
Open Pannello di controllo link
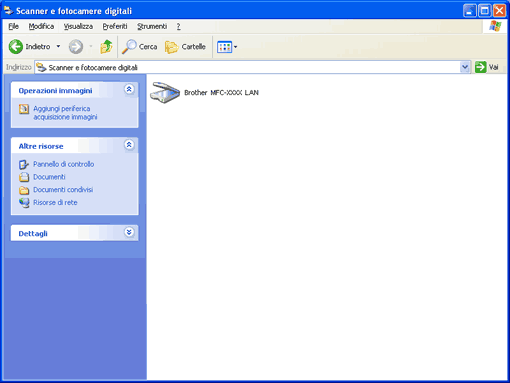tap(63, 164)
